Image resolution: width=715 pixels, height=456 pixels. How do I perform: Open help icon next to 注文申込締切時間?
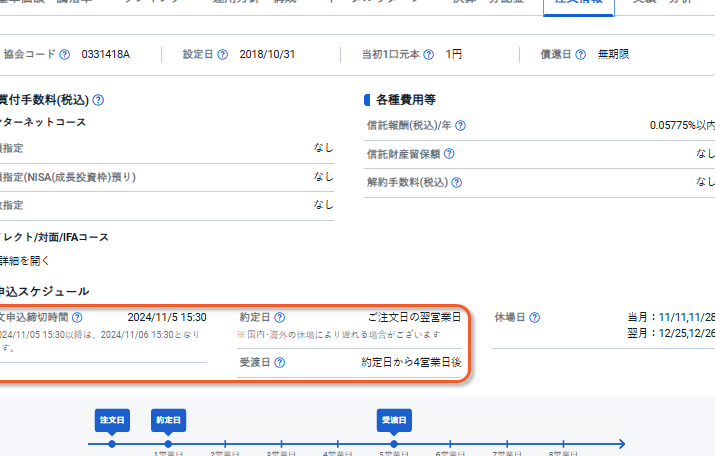(78, 317)
